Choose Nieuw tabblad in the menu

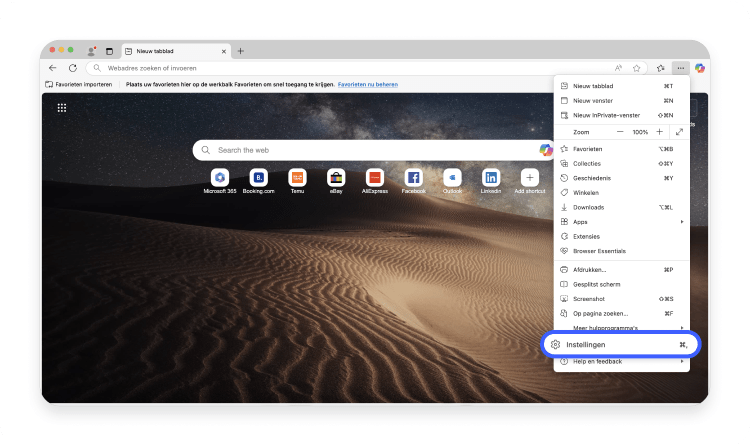pyautogui.click(x=621, y=86)
